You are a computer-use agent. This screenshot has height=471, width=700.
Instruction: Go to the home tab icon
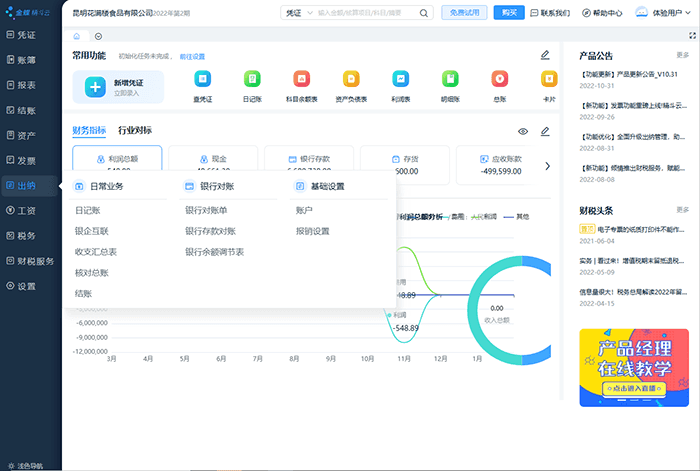coord(77,36)
